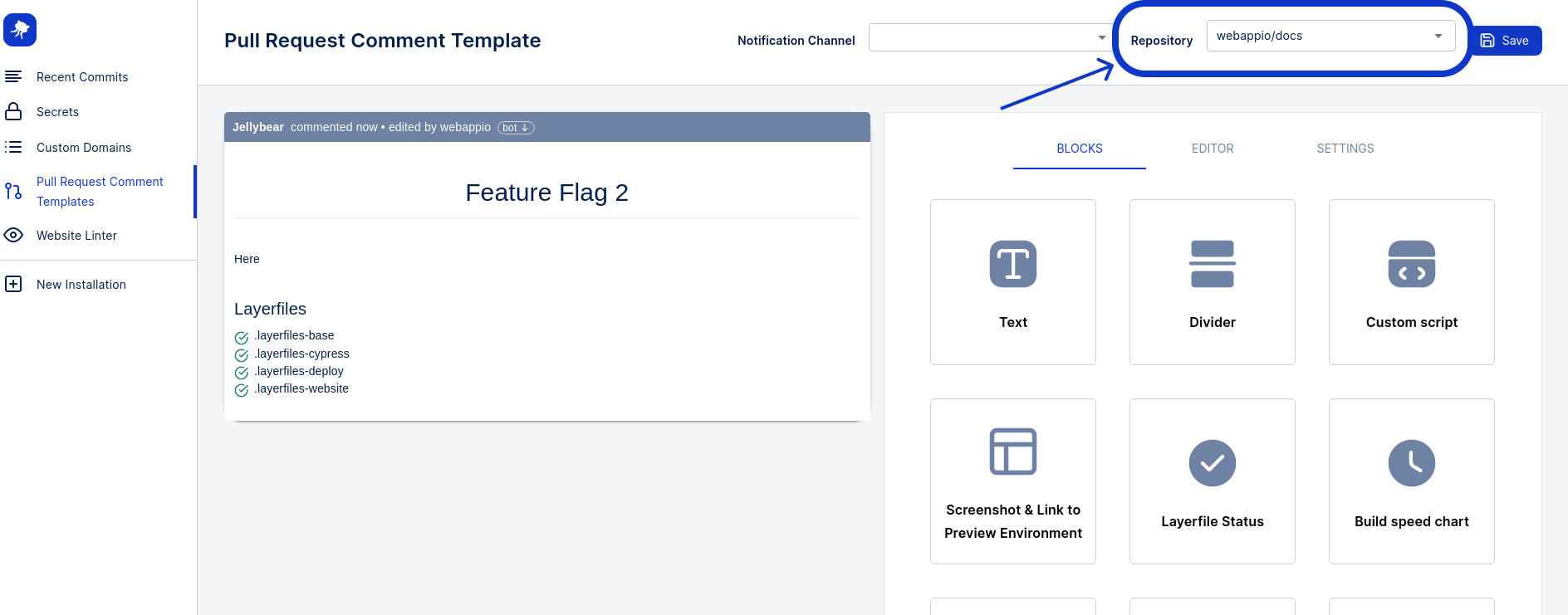This screenshot has width=1568, height=615.
Task: Click the Text block T icon
Action: pos(1013,264)
